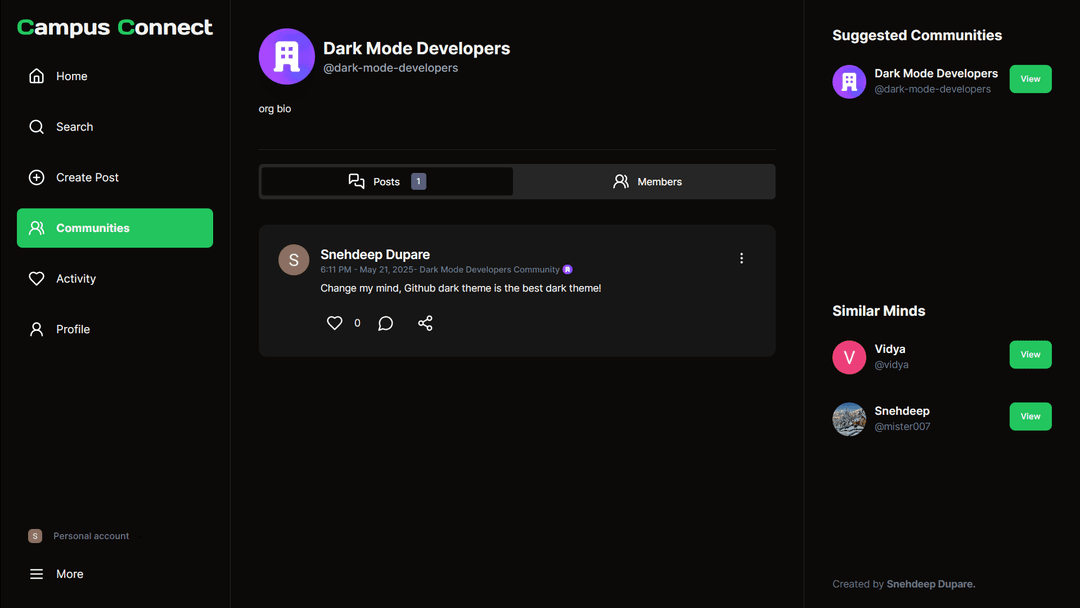View the suggested Dark Mode Developers community
The width and height of the screenshot is (1080, 608).
pos(1030,79)
